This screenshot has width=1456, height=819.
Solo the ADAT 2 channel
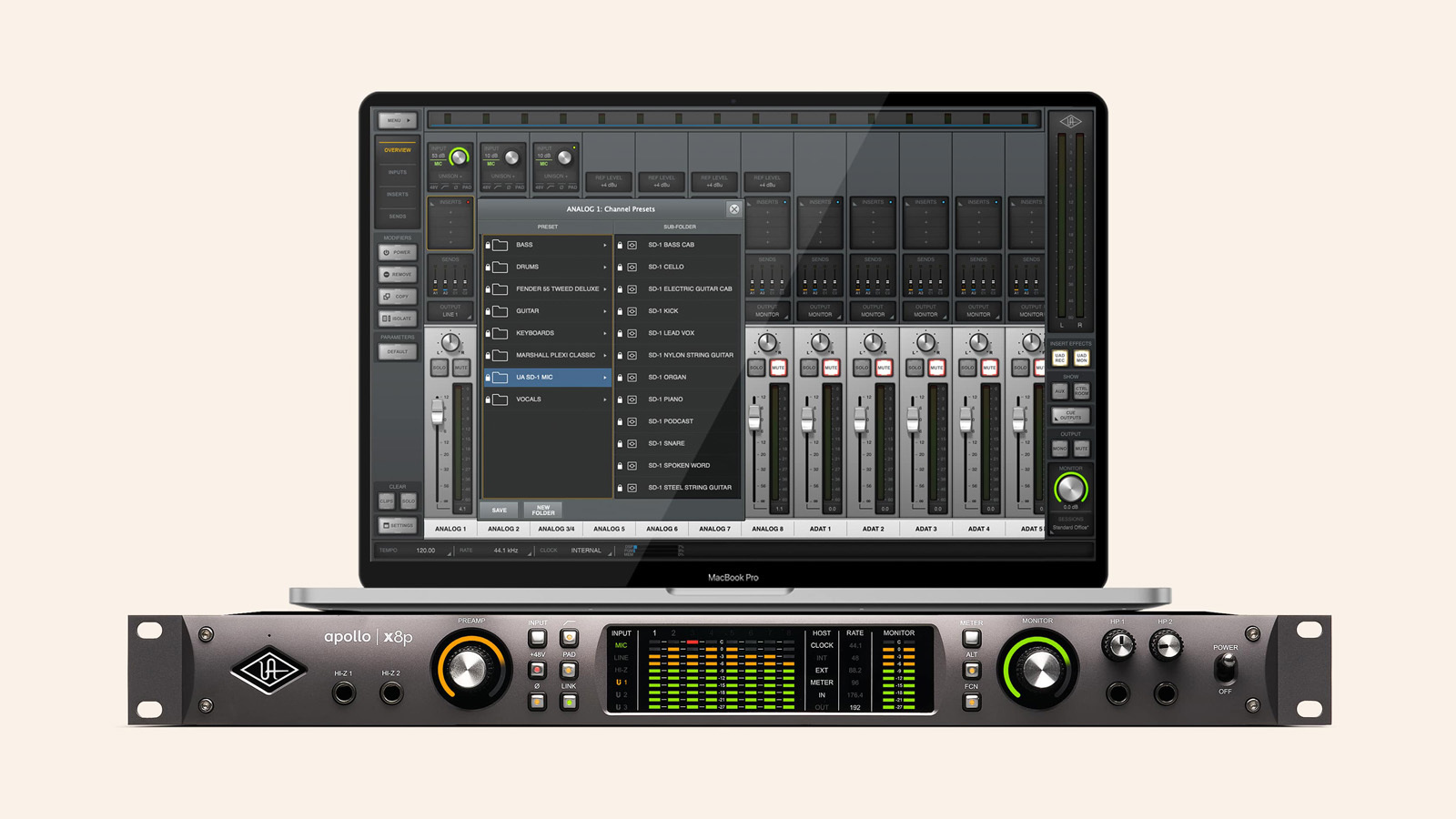tap(862, 368)
